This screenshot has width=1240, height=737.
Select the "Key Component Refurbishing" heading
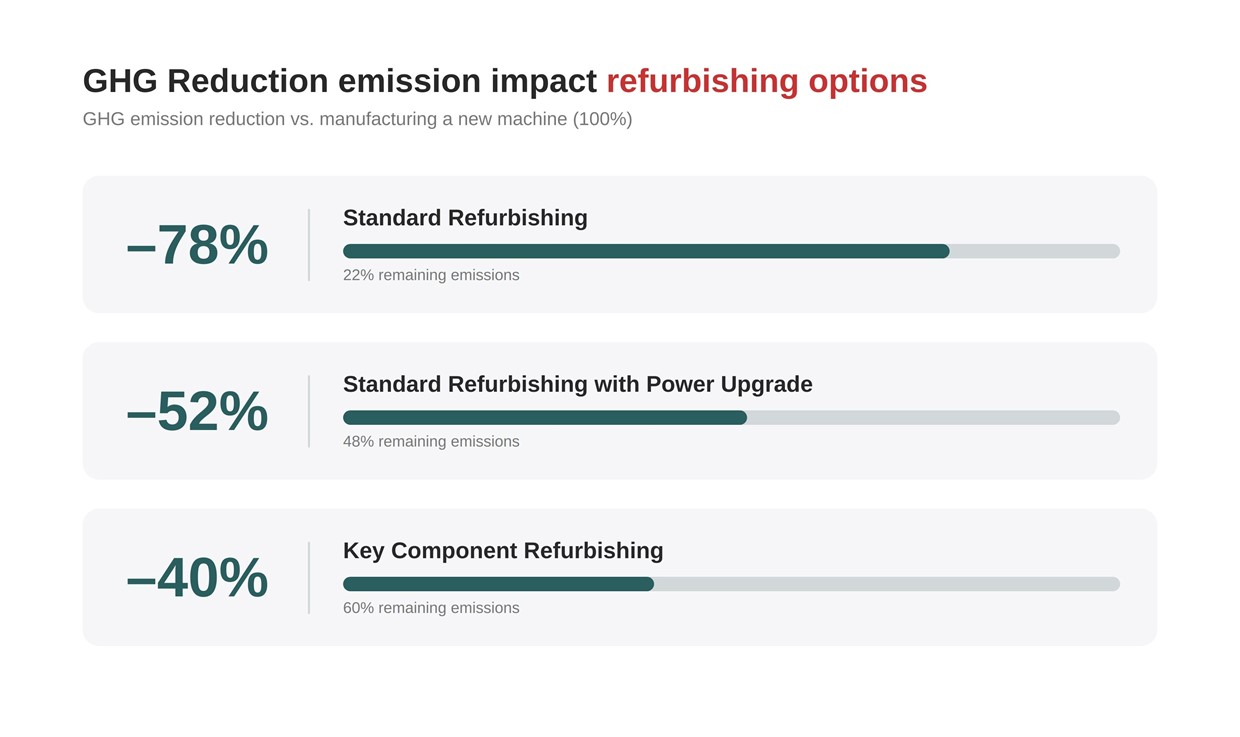(503, 550)
